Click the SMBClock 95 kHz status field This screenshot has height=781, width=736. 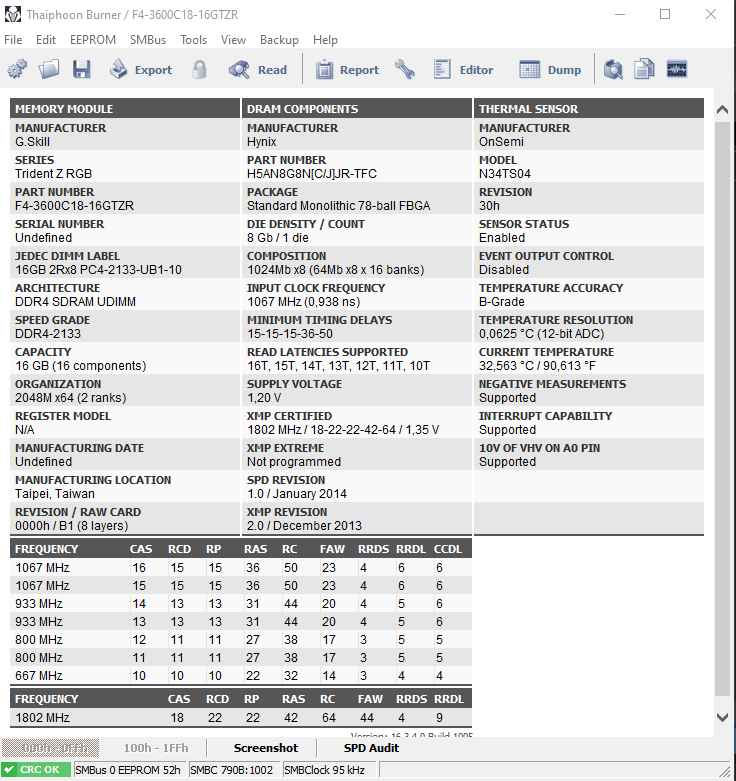[330, 770]
